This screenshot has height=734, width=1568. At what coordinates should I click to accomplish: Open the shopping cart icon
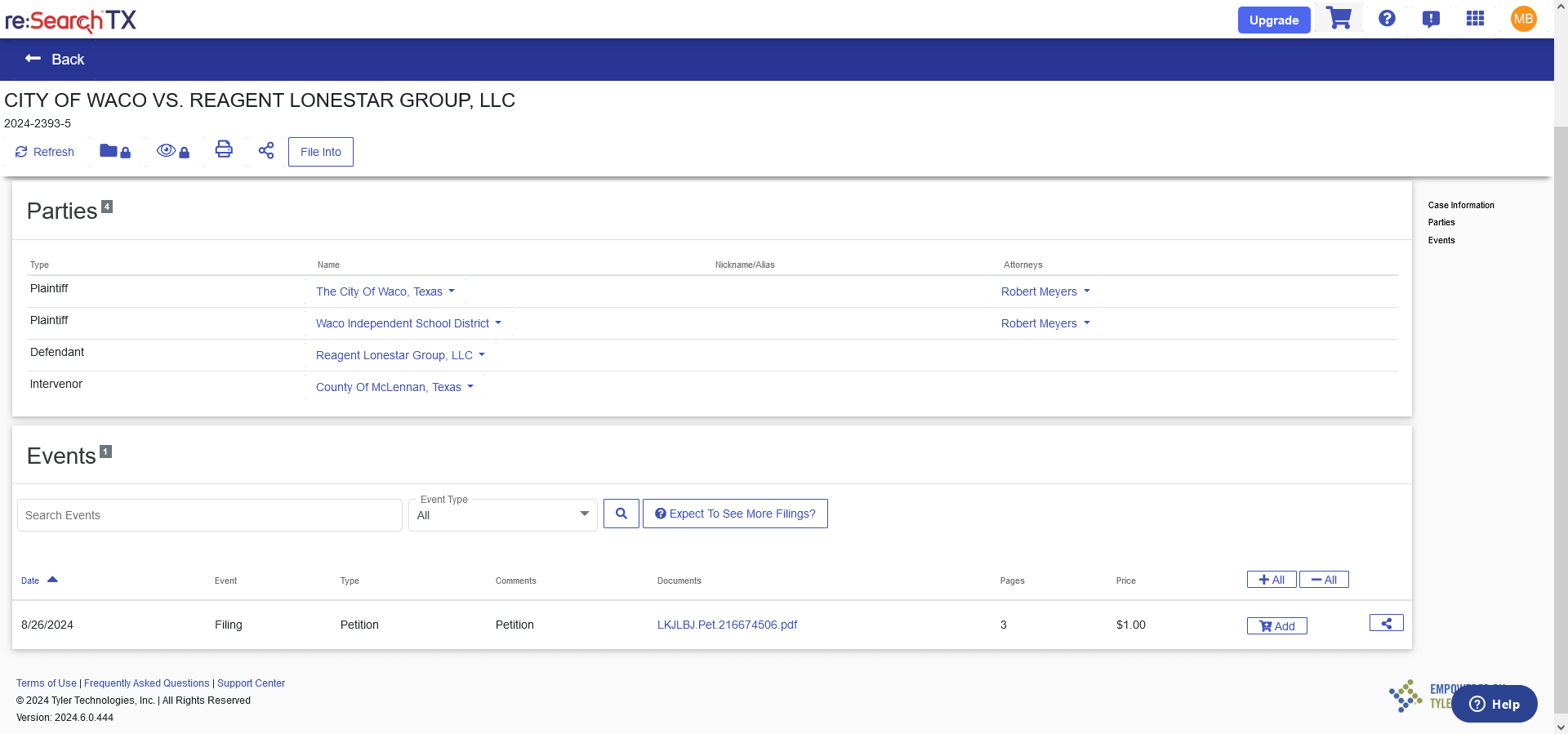[1339, 18]
